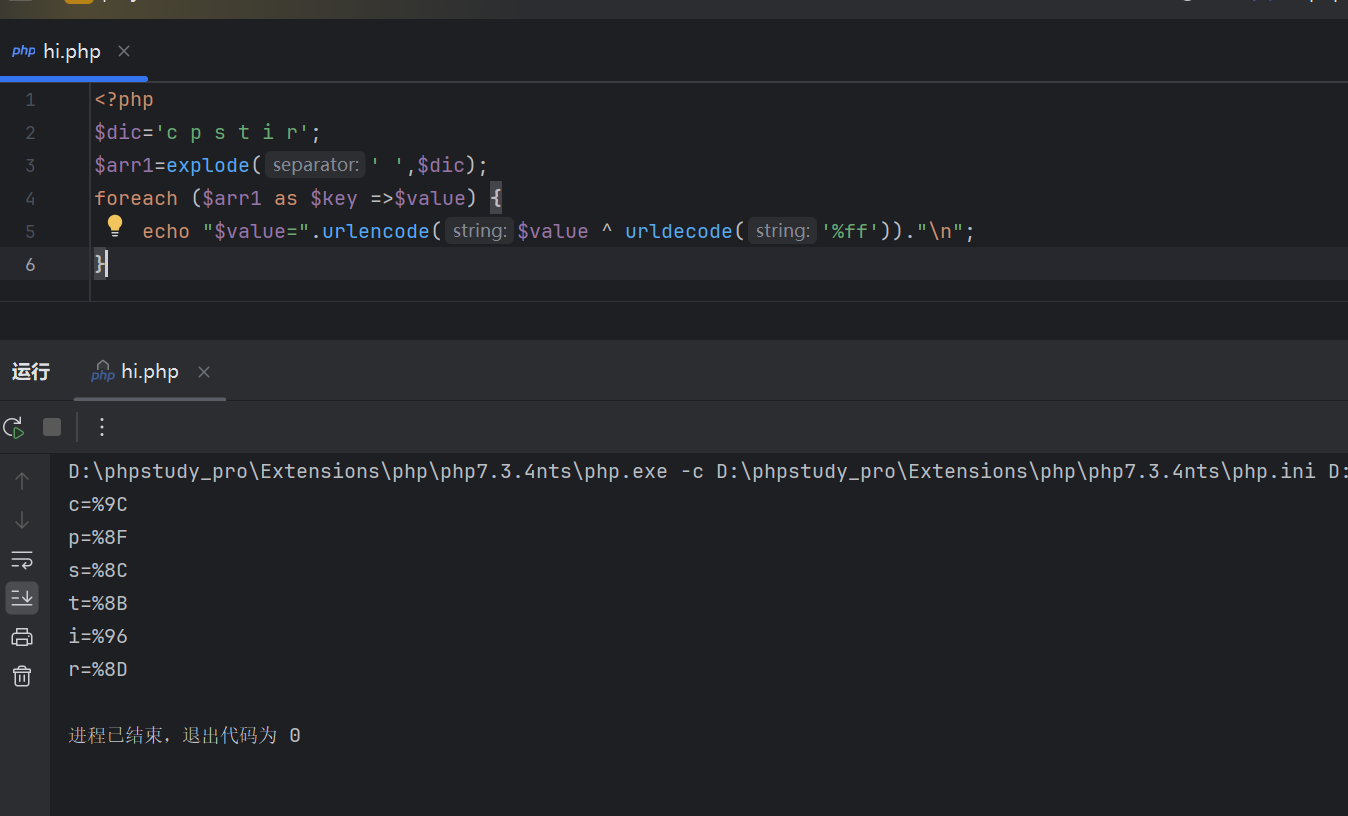Click the explode function call
This screenshot has height=816, width=1348.
[x=208, y=166]
